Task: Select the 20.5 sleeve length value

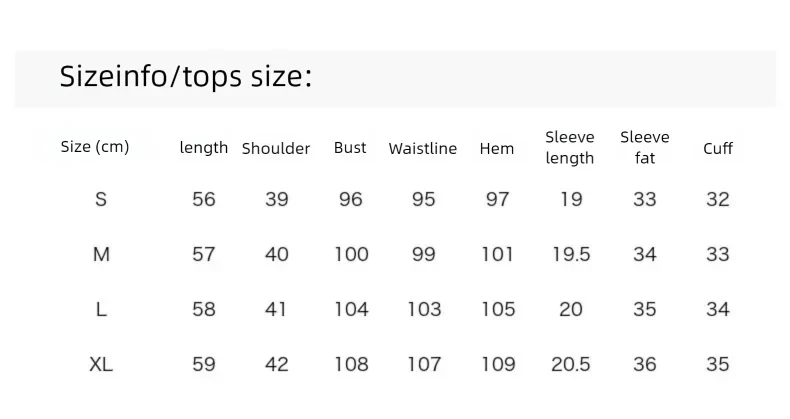Action: [571, 364]
